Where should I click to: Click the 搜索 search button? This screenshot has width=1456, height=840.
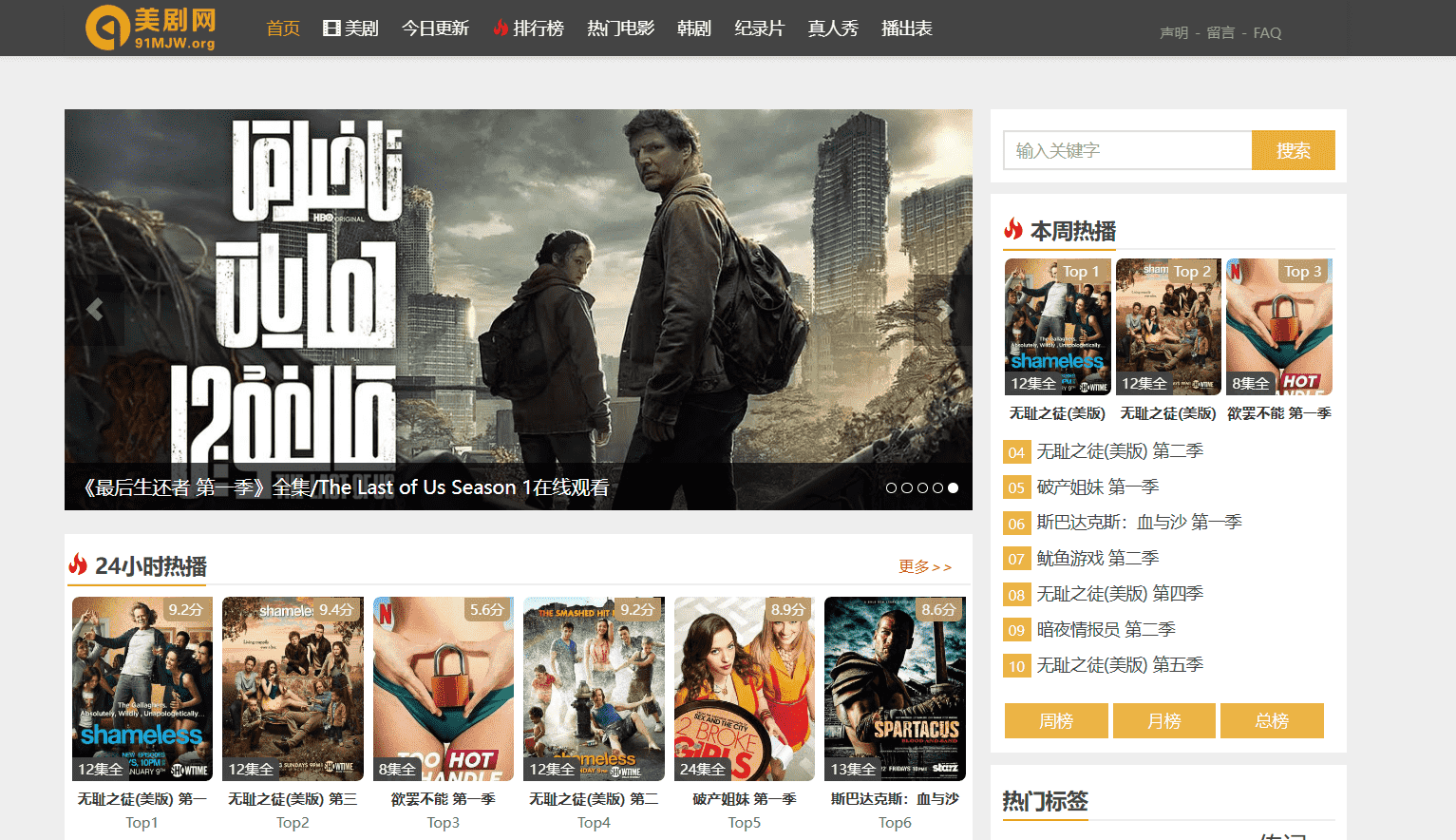point(1294,150)
